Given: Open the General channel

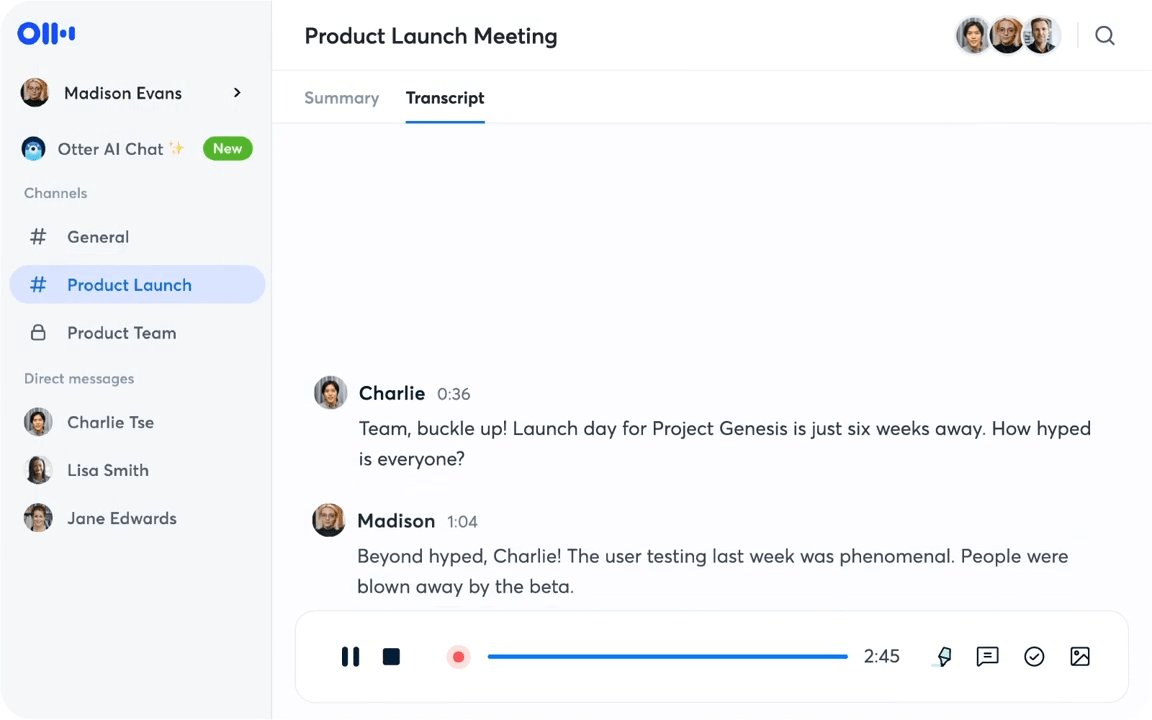Looking at the screenshot, I should [98, 237].
